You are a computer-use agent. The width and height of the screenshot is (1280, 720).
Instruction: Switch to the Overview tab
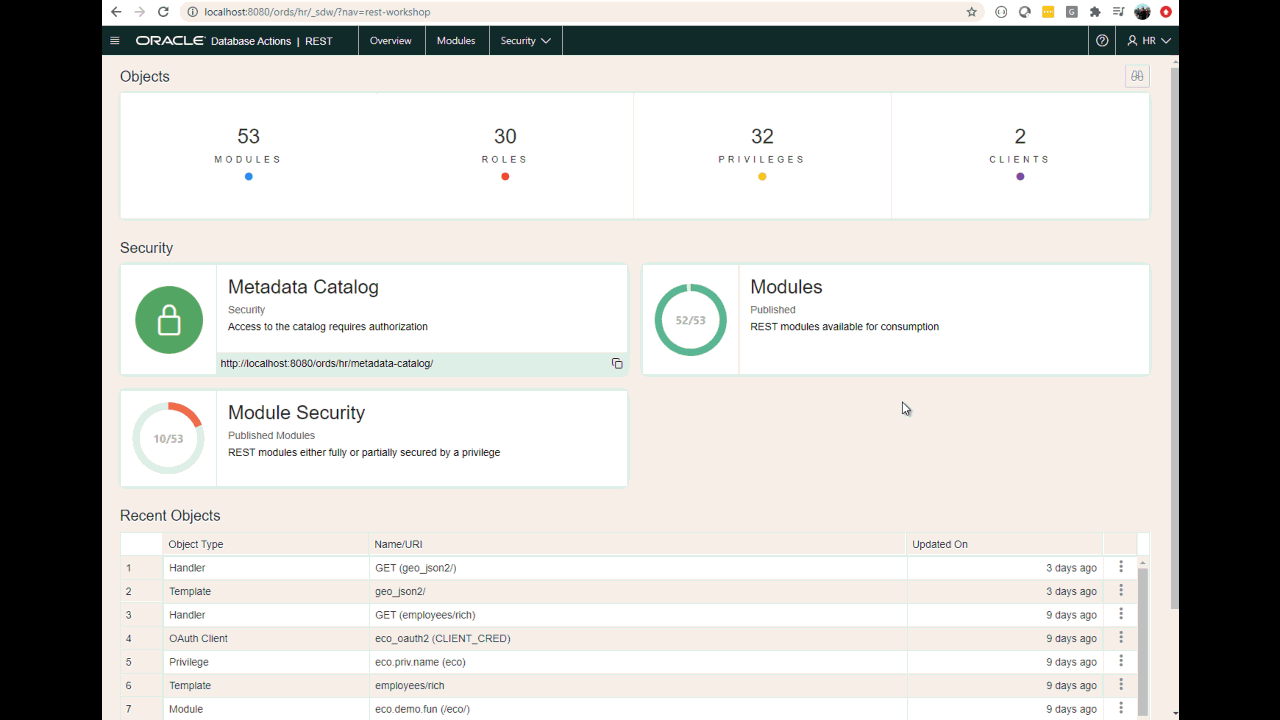coord(391,41)
